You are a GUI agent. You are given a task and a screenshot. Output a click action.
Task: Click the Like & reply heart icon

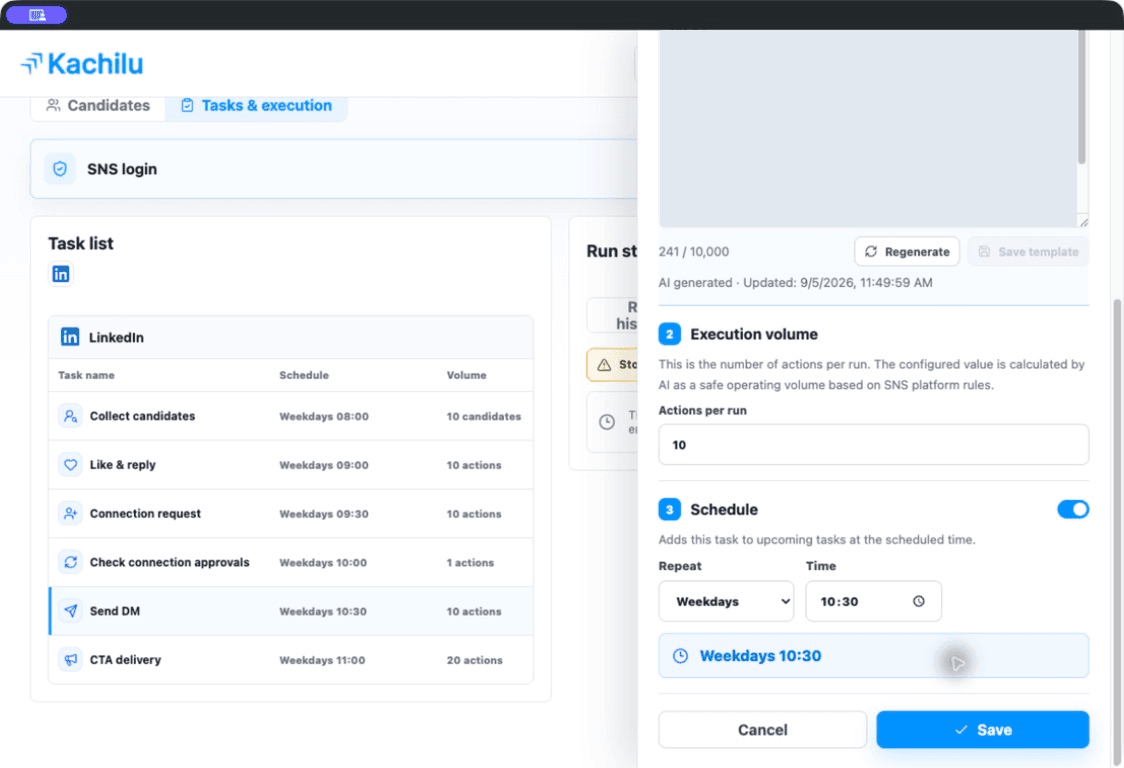(x=70, y=465)
